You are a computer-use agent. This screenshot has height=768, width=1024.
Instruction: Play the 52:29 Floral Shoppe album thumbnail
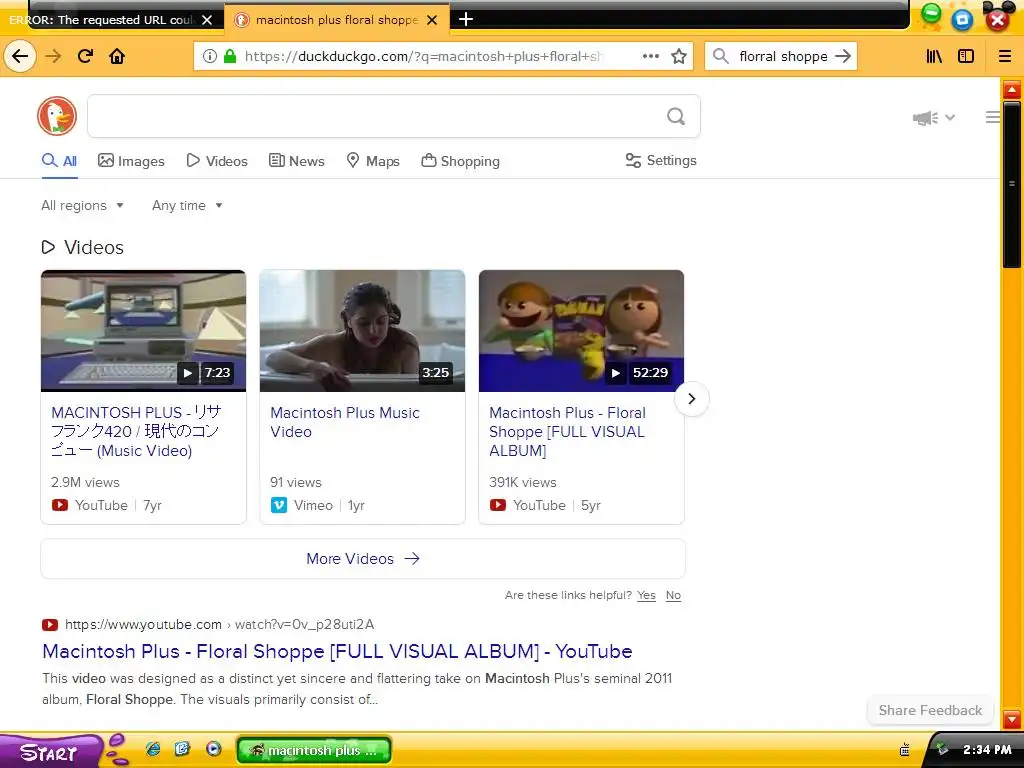pyautogui.click(x=581, y=331)
